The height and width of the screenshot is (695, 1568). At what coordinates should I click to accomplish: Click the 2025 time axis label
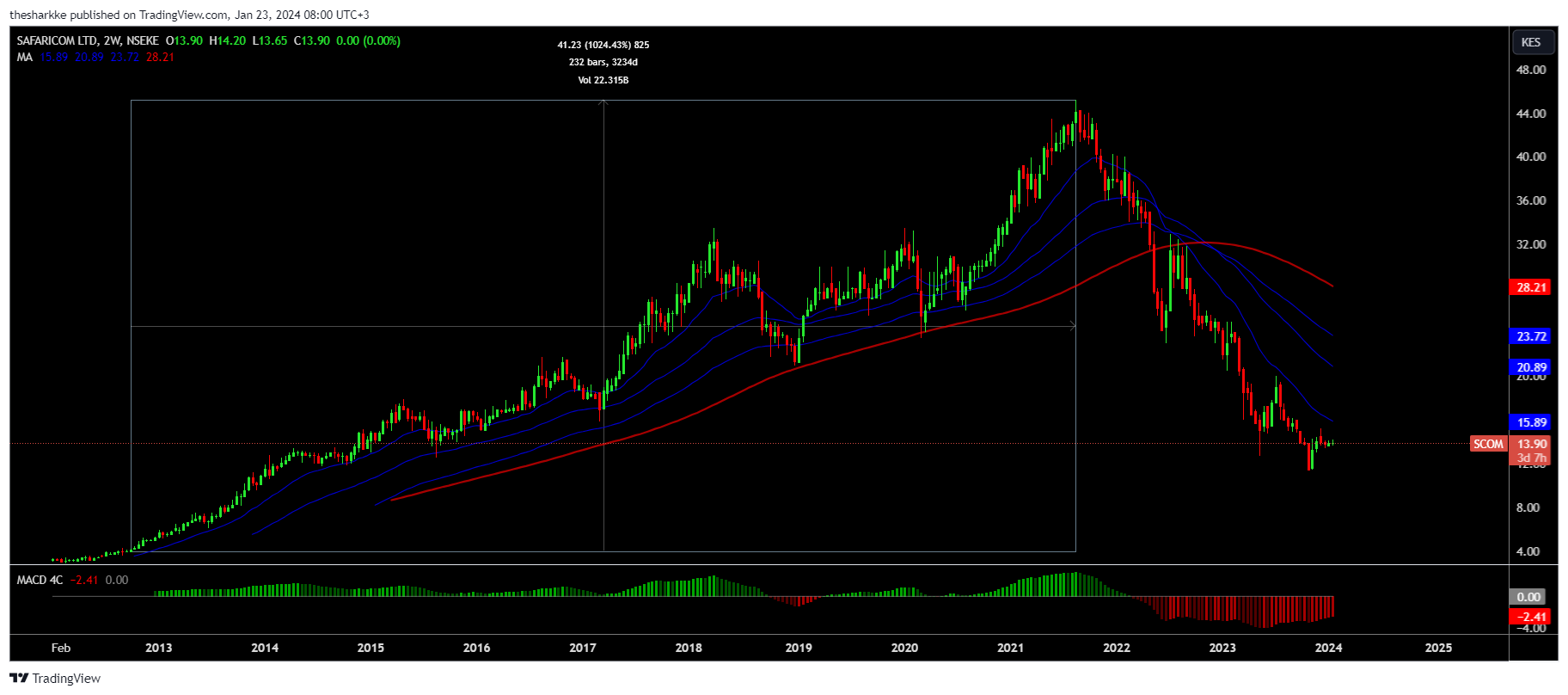point(1438,648)
